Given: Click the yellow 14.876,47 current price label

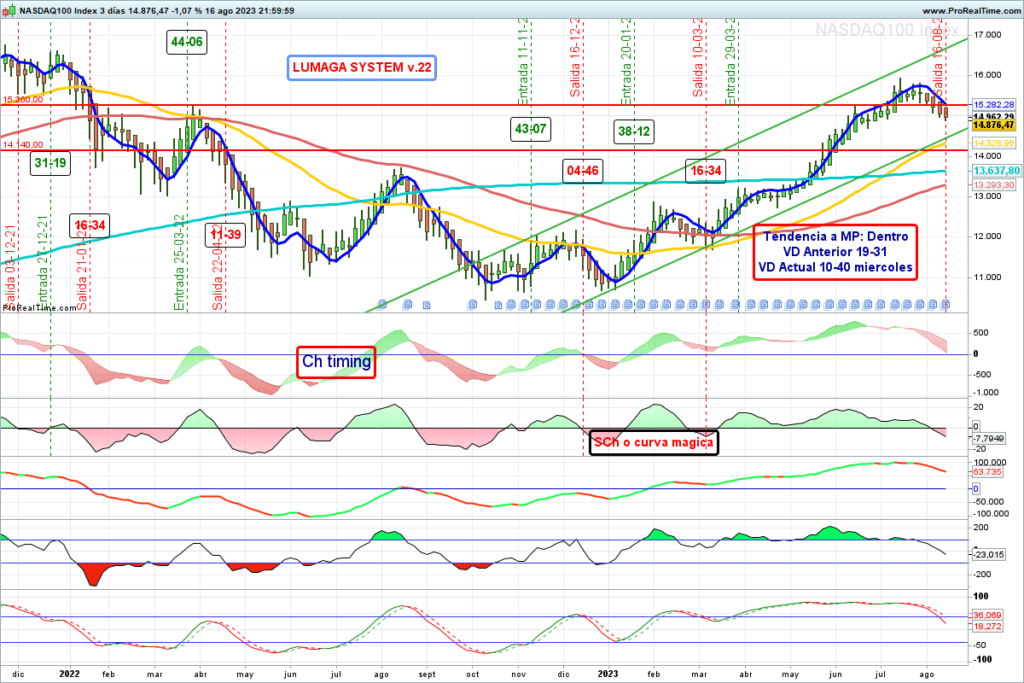Looking at the screenshot, I should pyautogui.click(x=994, y=125).
